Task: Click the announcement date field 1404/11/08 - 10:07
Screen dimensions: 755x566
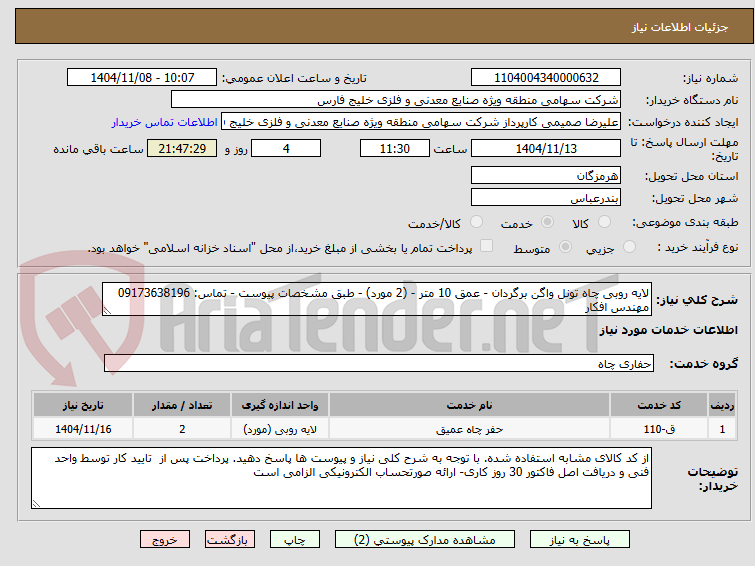Action: (x=142, y=78)
